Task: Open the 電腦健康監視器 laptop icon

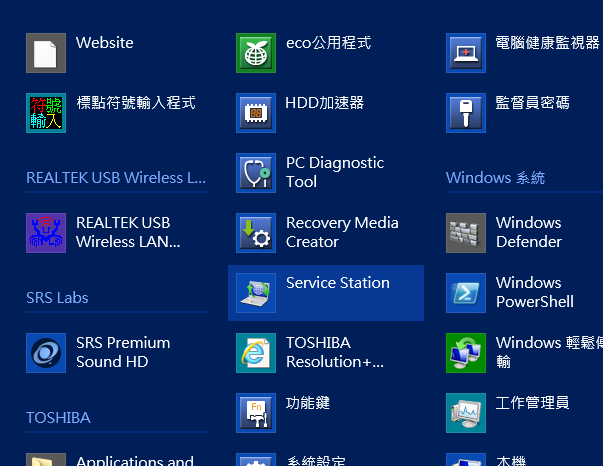Action: tap(466, 53)
